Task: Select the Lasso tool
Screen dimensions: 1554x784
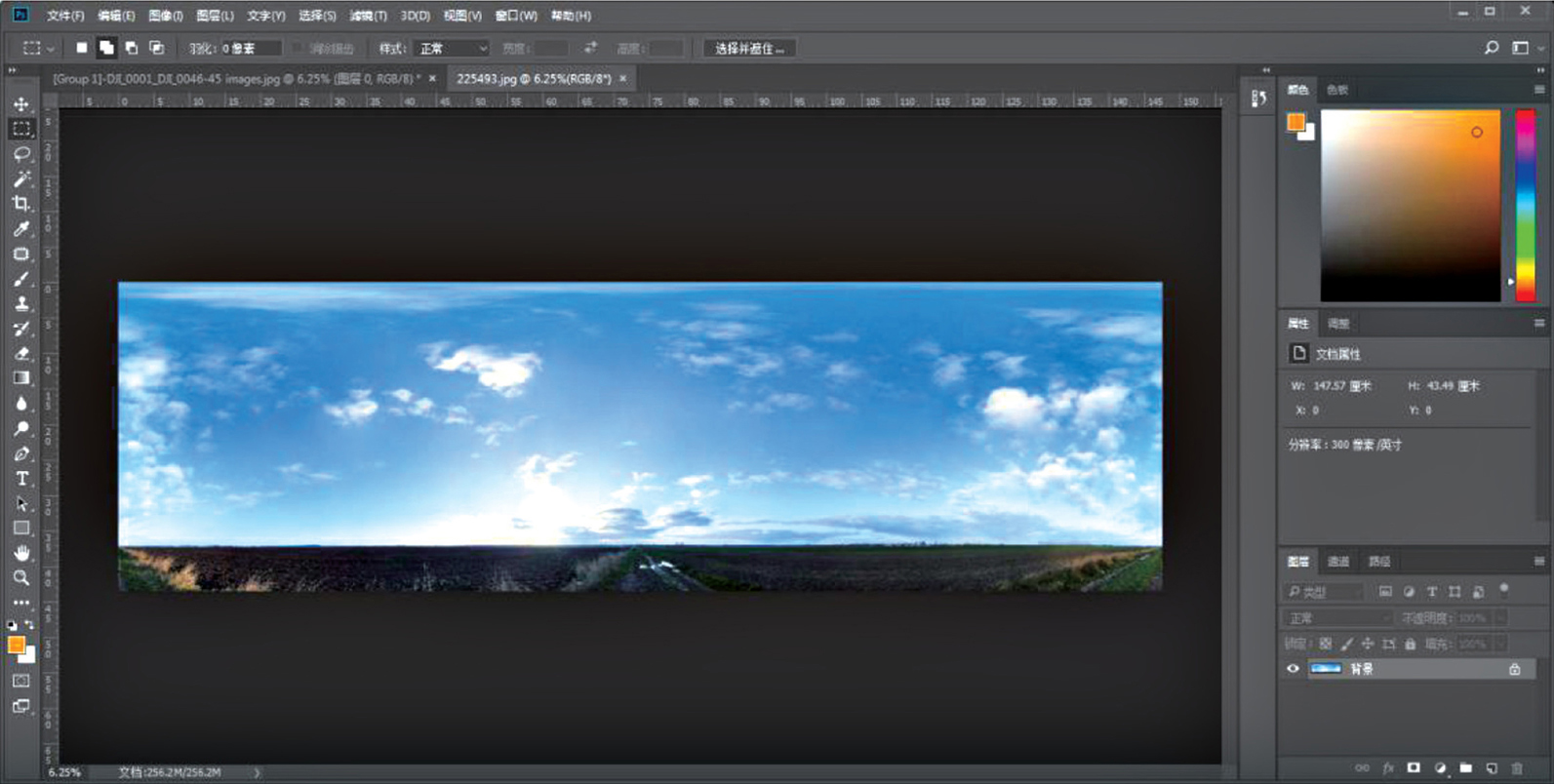Action: (x=21, y=154)
